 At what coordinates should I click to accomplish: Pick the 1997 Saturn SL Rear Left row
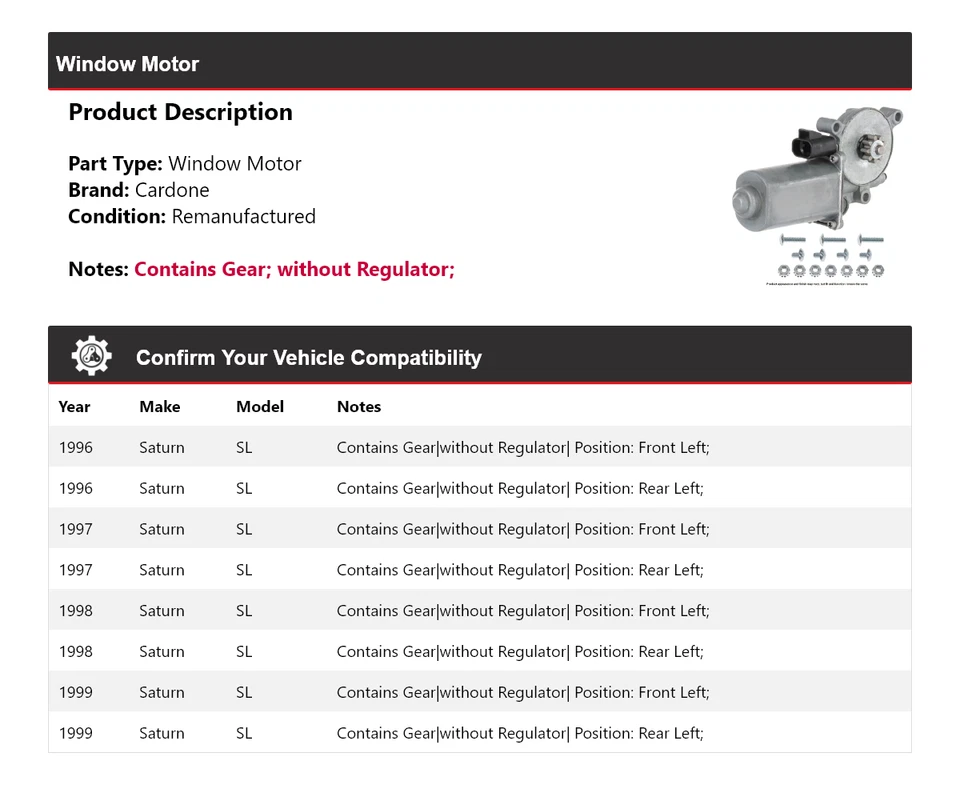click(480, 570)
